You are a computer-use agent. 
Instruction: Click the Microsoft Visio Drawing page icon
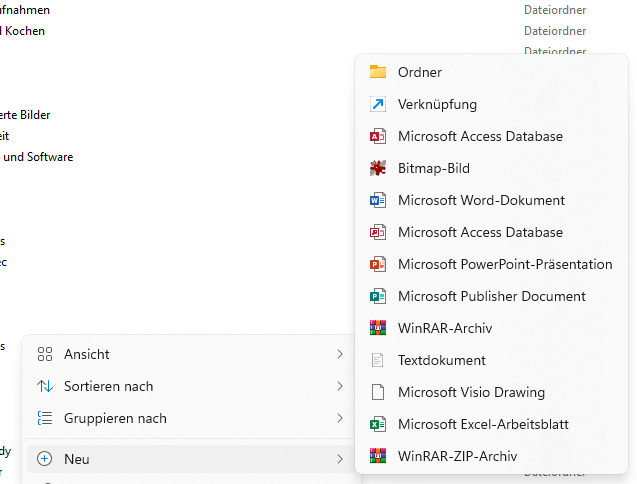tap(377, 392)
